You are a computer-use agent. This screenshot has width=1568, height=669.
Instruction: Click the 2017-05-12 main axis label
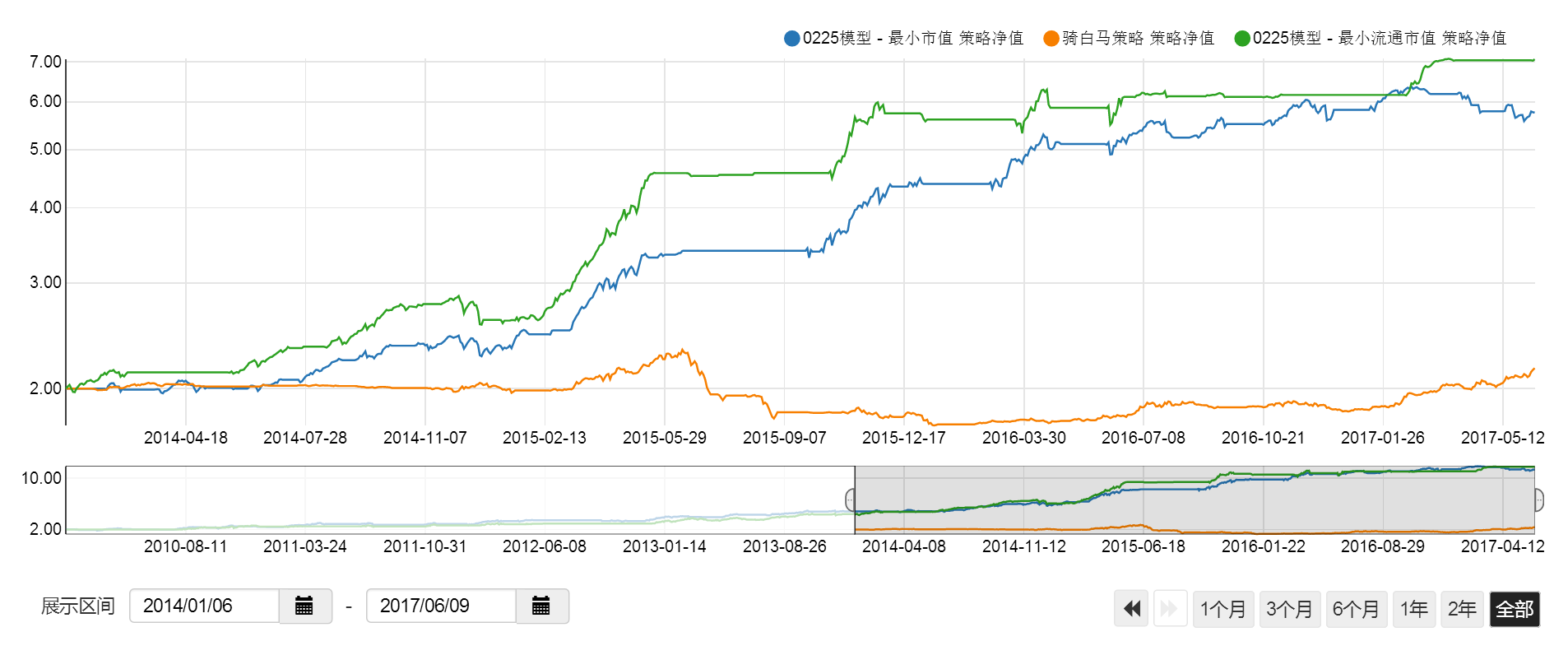[1503, 438]
